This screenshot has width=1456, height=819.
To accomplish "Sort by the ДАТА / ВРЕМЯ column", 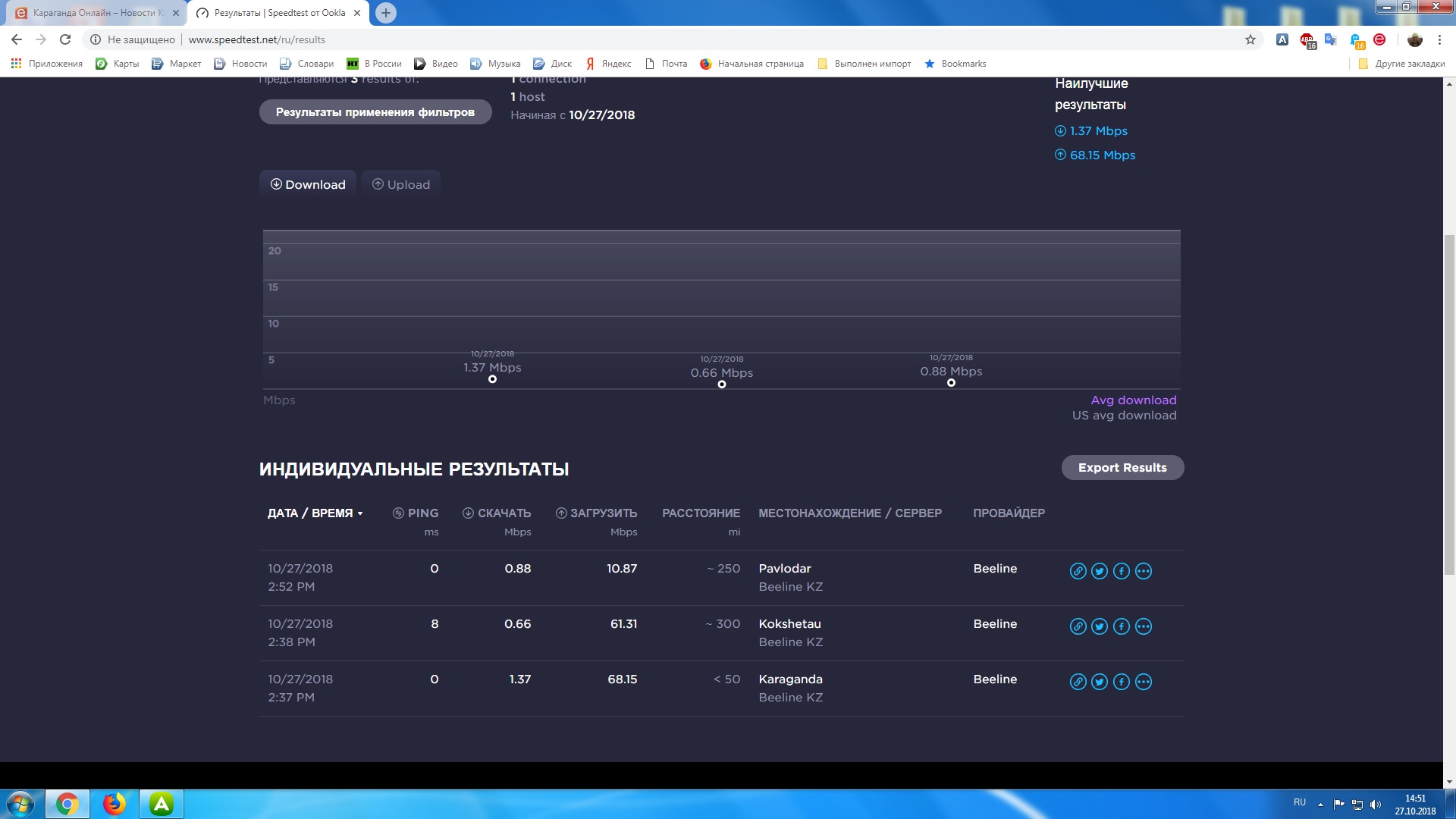I will [315, 513].
